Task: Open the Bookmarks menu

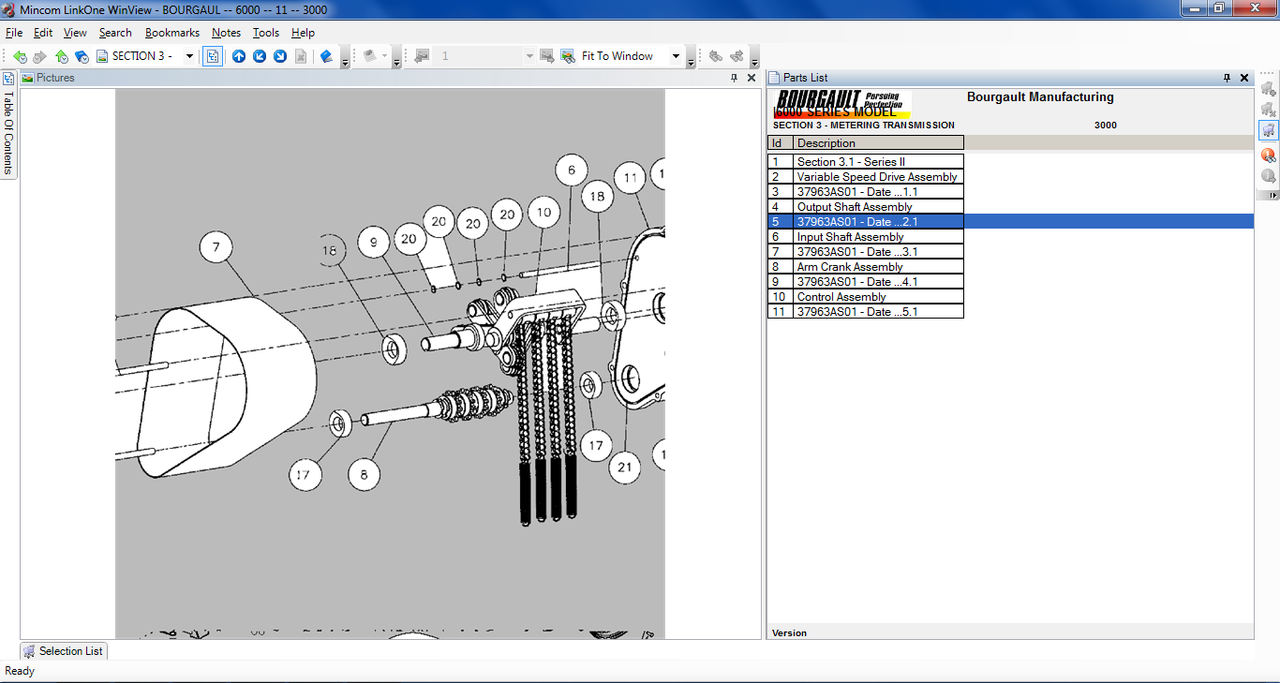Action: pyautogui.click(x=172, y=33)
